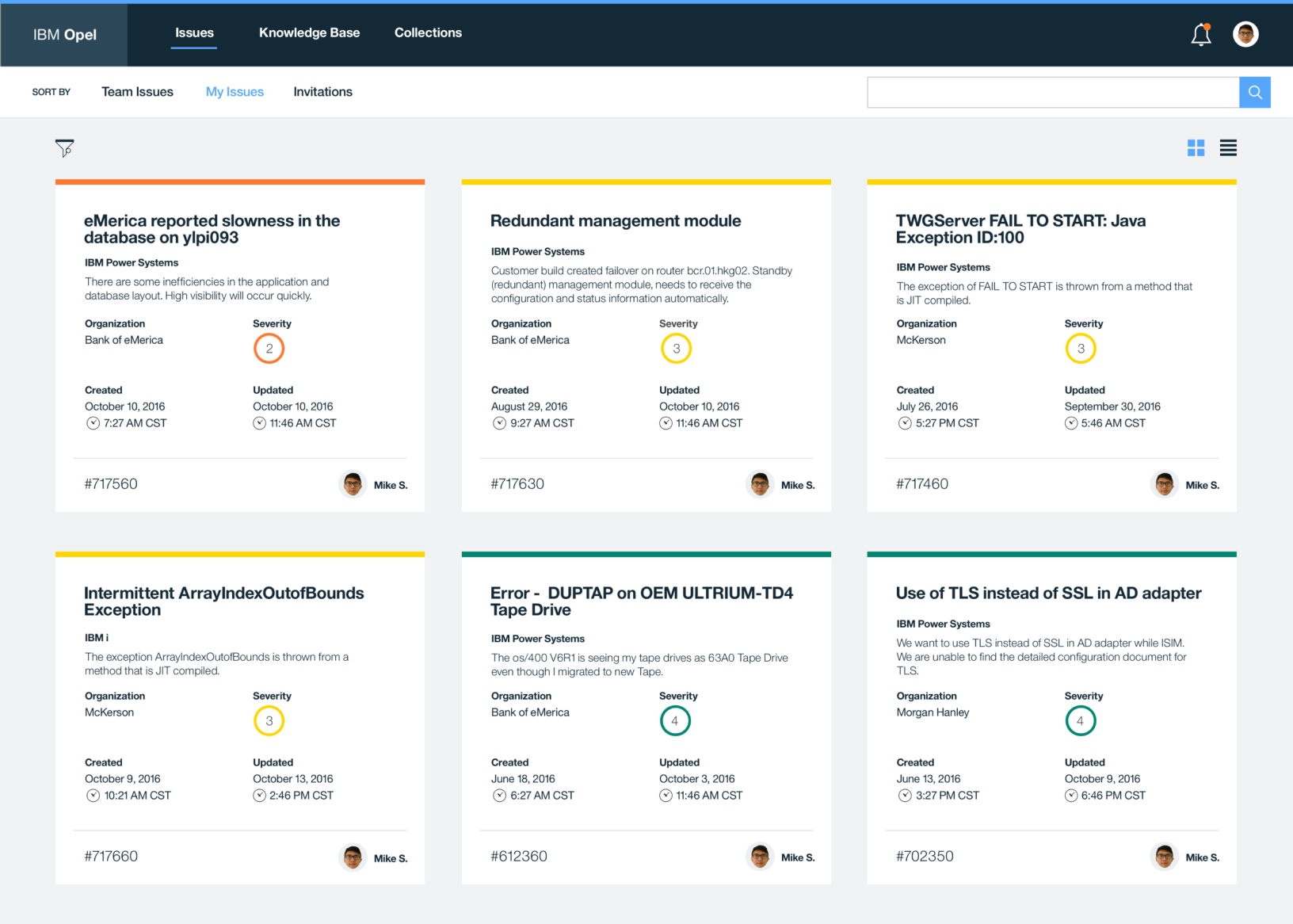The height and width of the screenshot is (924, 1293).
Task: Click McKerson organization on TWGServer card
Action: pos(921,340)
